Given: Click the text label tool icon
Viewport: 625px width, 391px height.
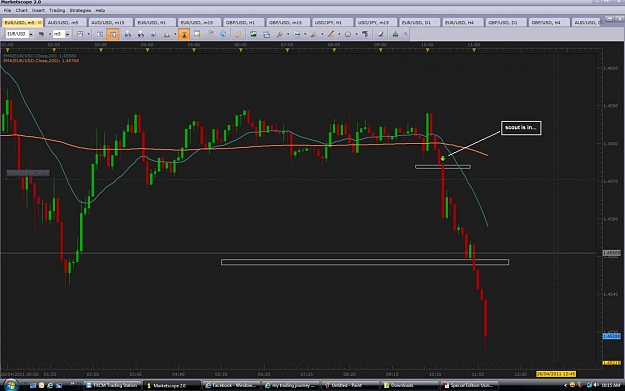Looking at the screenshot, I should [x=365, y=34].
